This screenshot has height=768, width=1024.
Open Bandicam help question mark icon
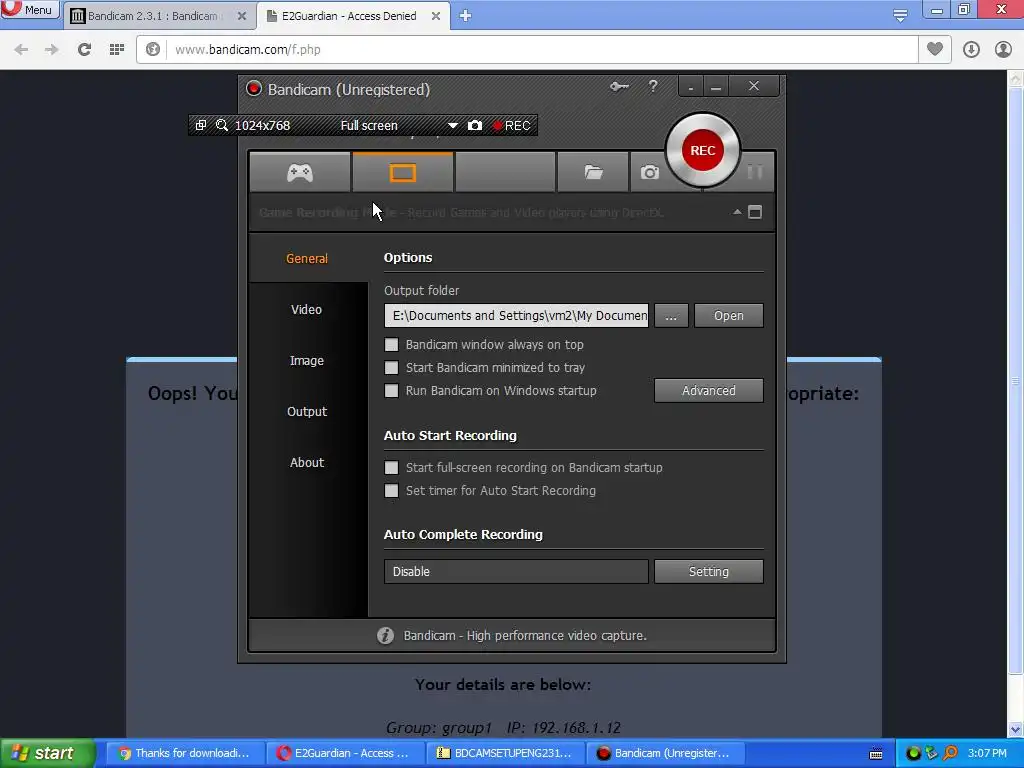[x=652, y=86]
